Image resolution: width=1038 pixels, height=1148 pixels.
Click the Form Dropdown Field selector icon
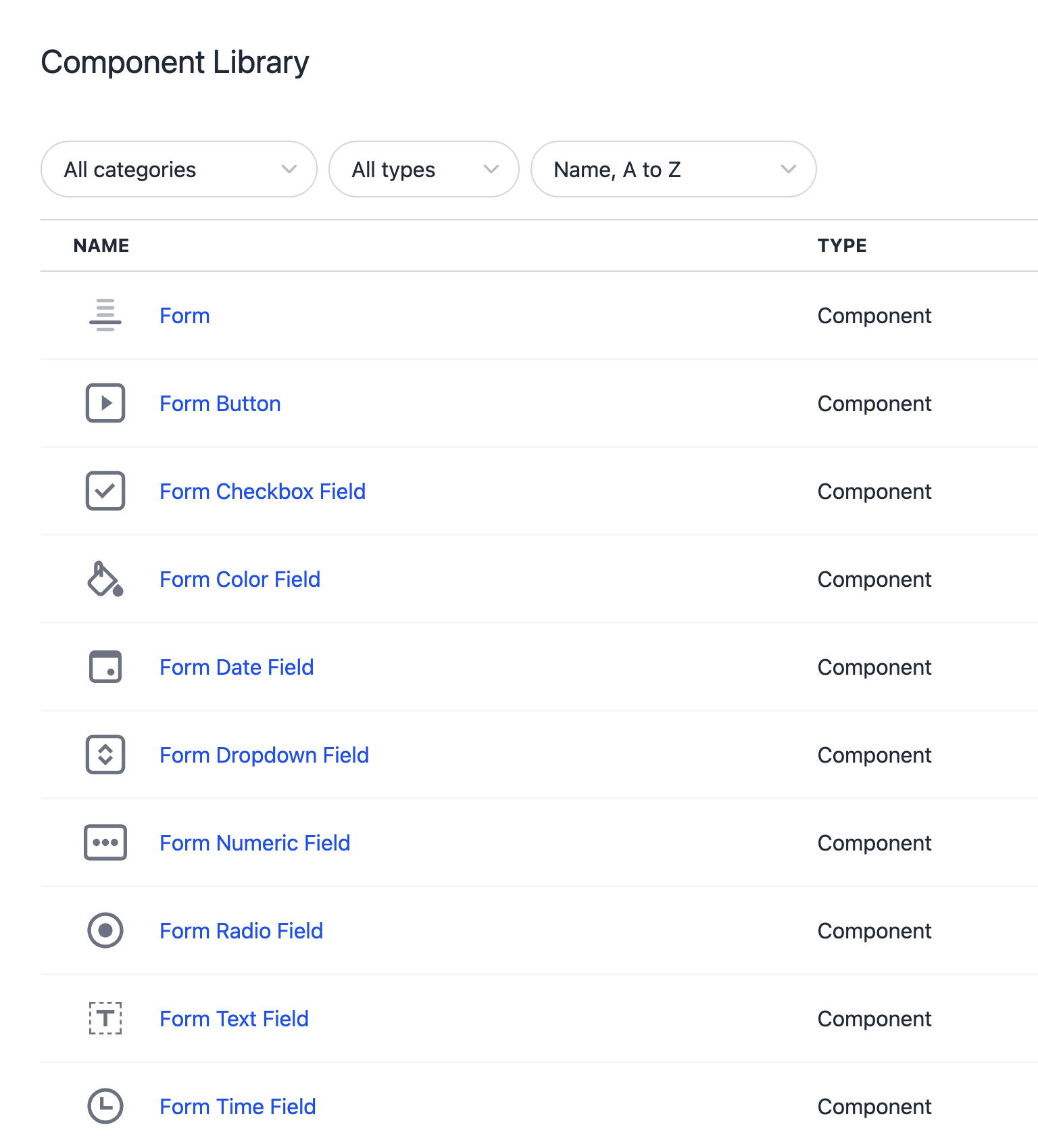click(105, 755)
